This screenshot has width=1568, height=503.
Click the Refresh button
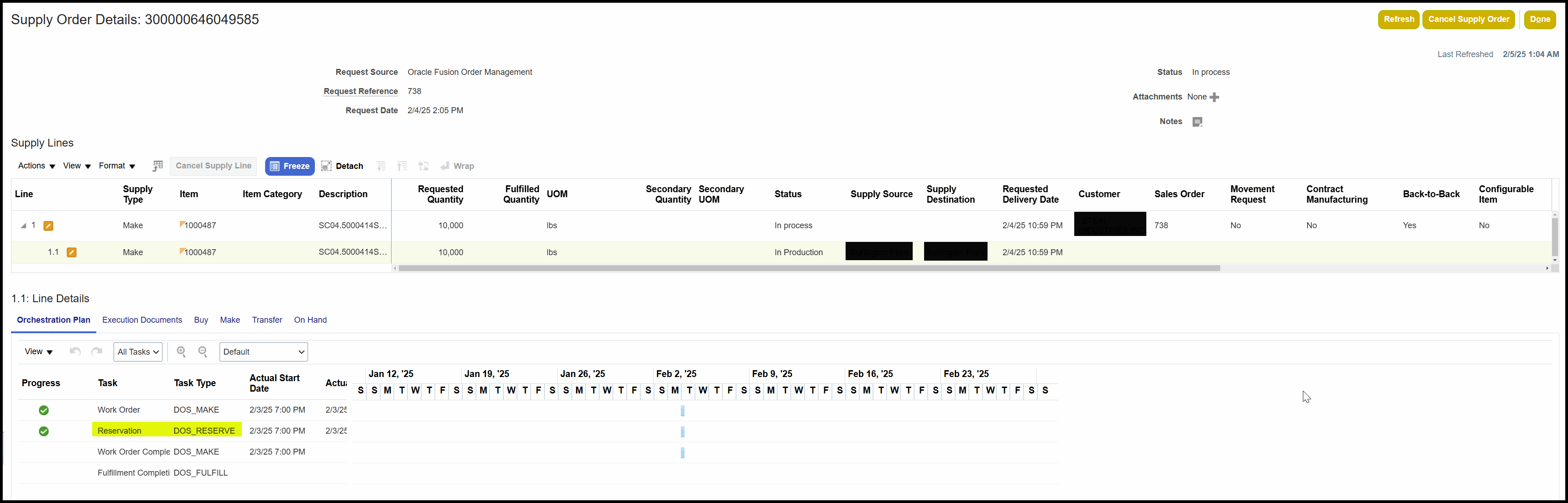(x=1398, y=19)
